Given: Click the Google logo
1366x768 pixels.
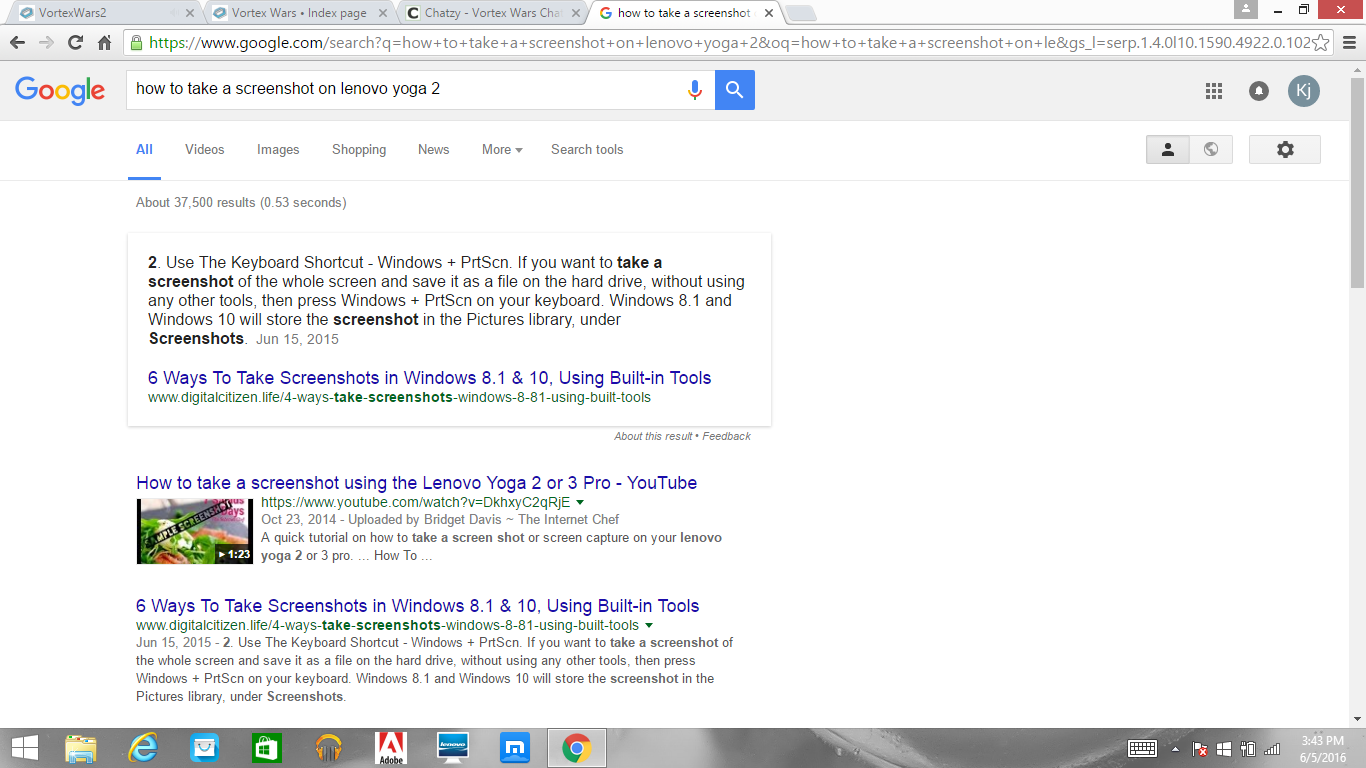Looking at the screenshot, I should 60,90.
